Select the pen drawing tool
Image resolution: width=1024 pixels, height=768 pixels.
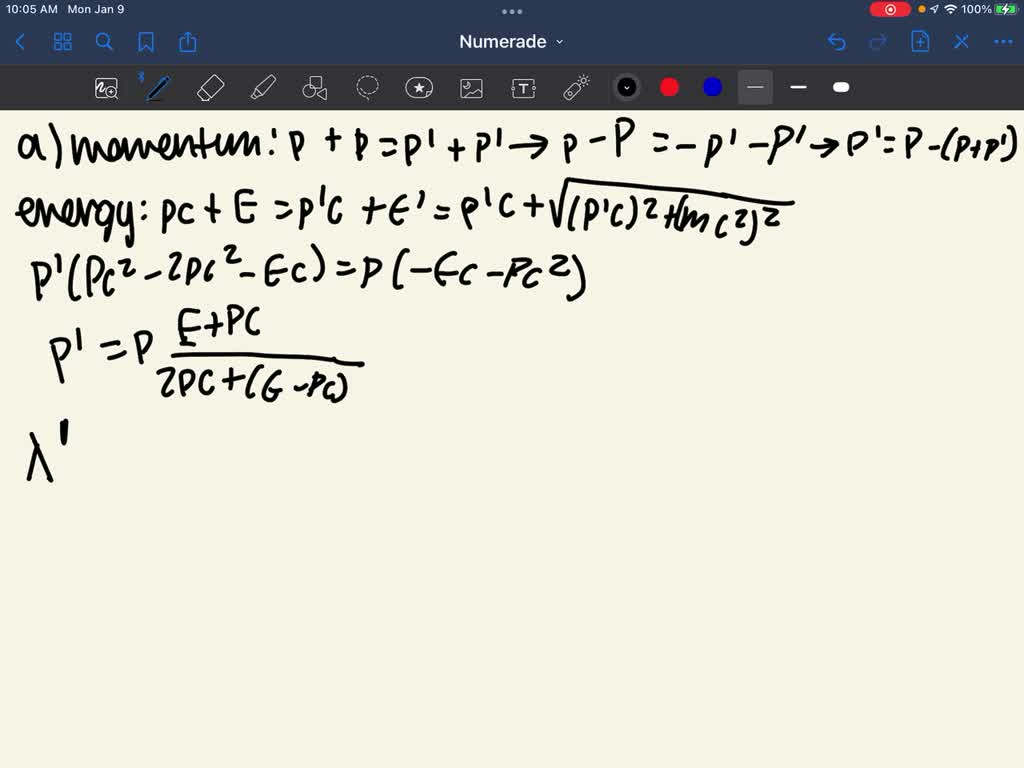(x=156, y=88)
